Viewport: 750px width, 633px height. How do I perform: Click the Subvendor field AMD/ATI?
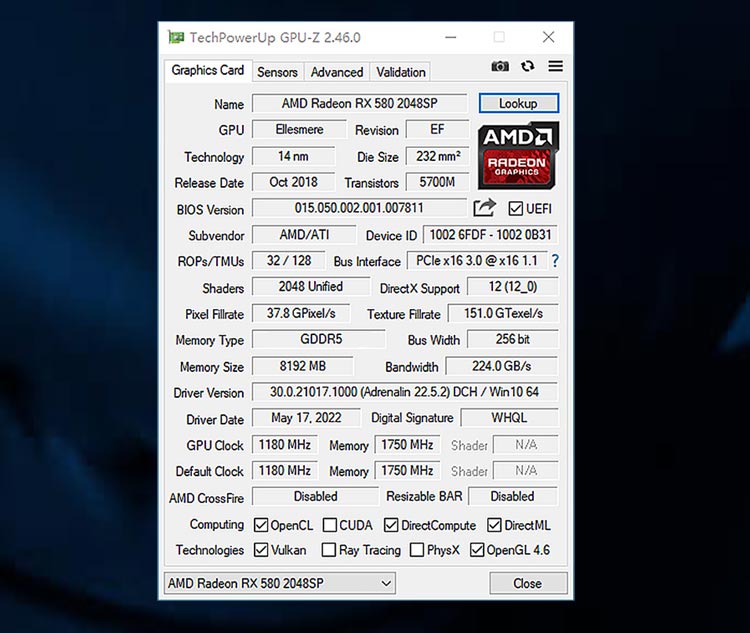304,235
